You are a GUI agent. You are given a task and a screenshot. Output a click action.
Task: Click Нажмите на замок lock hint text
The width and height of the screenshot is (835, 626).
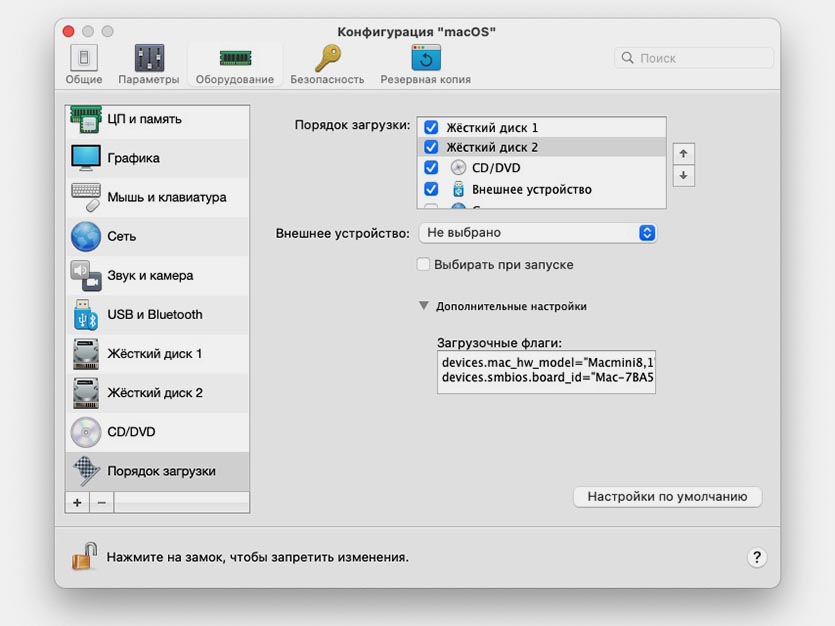point(258,557)
